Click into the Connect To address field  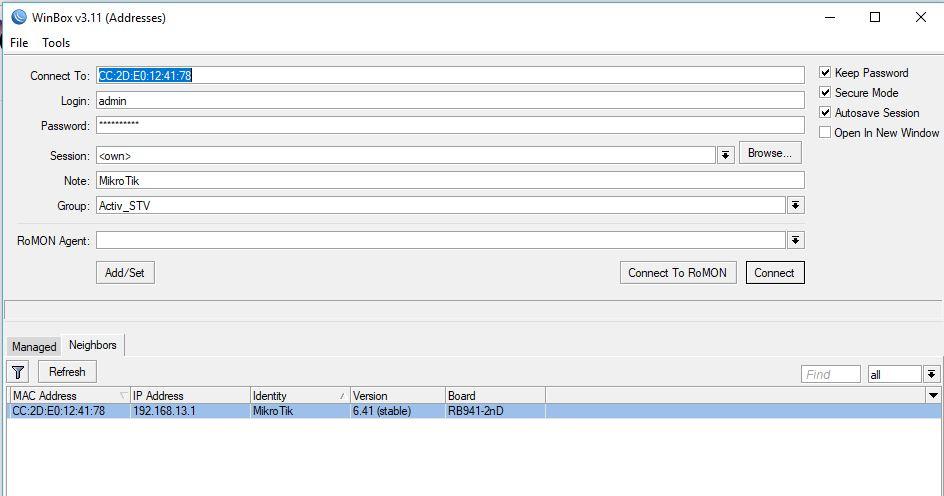click(x=450, y=75)
